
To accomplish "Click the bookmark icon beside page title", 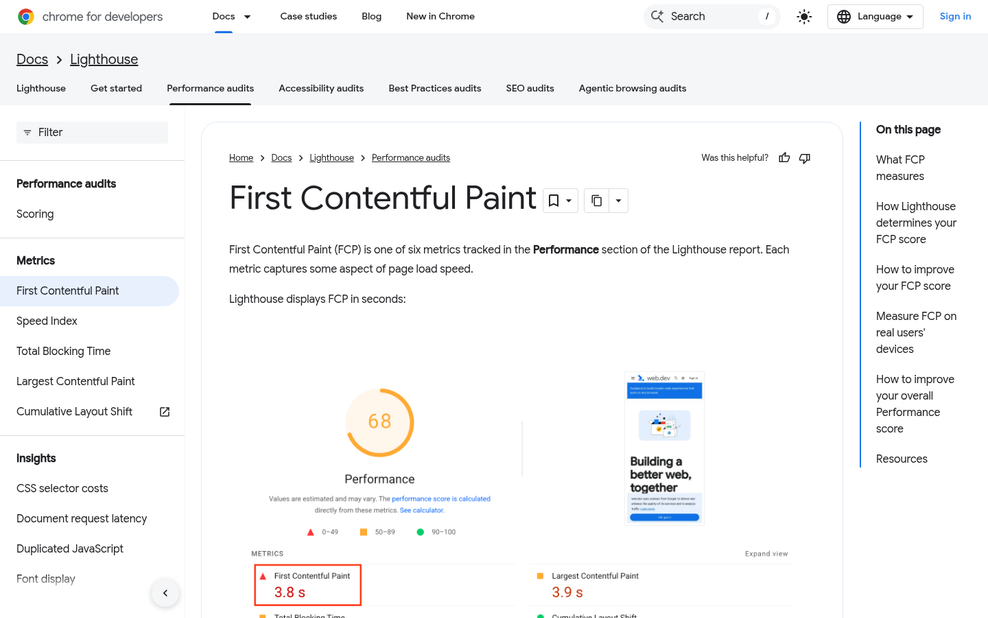I will pos(553,200).
